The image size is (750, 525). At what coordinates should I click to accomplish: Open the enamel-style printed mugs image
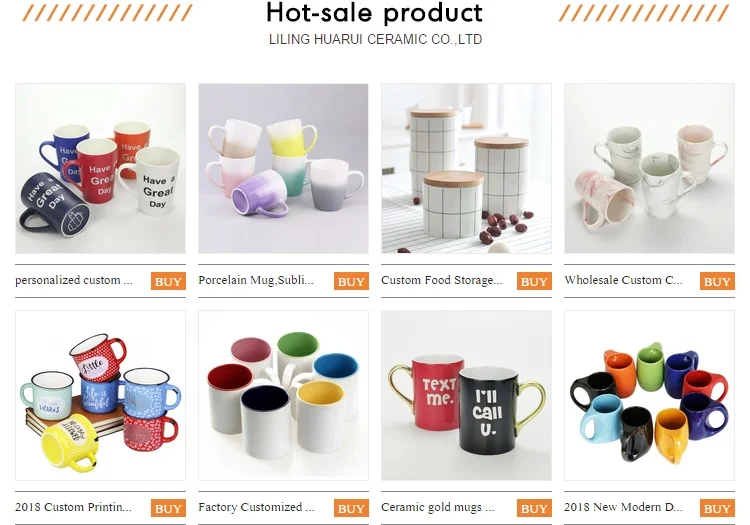pos(100,395)
